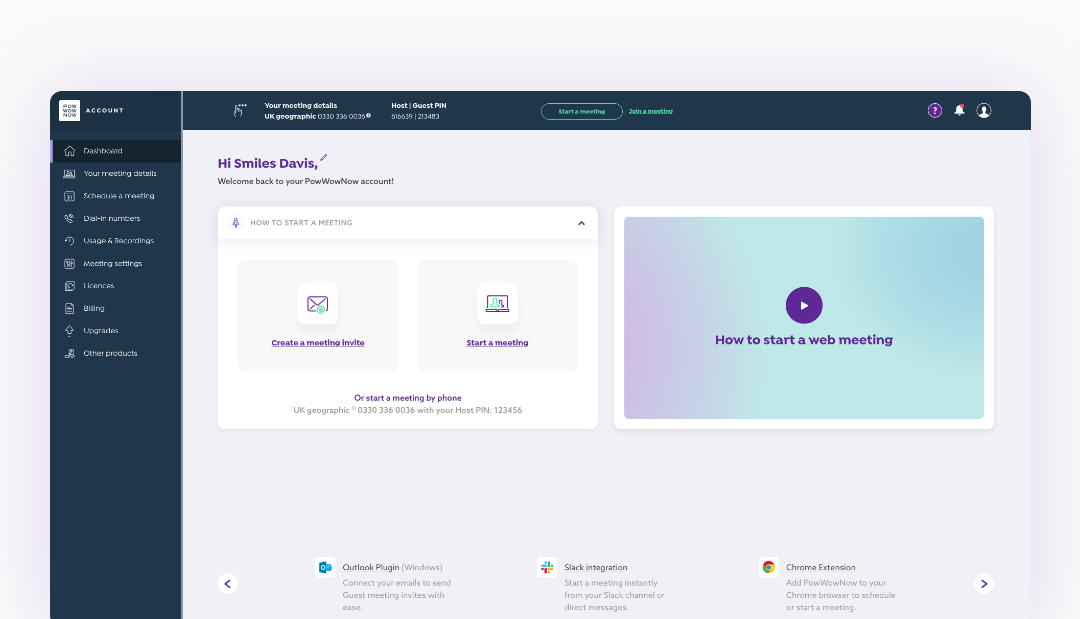This screenshot has height=619, width=1080.
Task: Click the Chrome Extension title
Action: (820, 567)
